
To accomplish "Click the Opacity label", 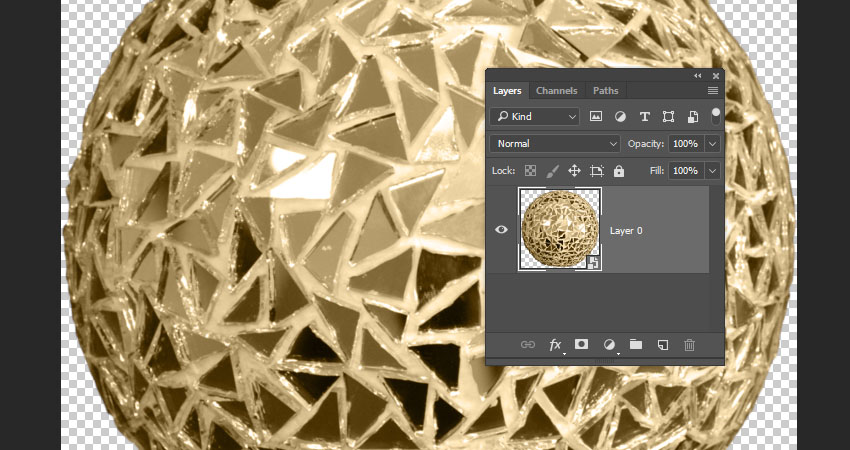I will (646, 144).
